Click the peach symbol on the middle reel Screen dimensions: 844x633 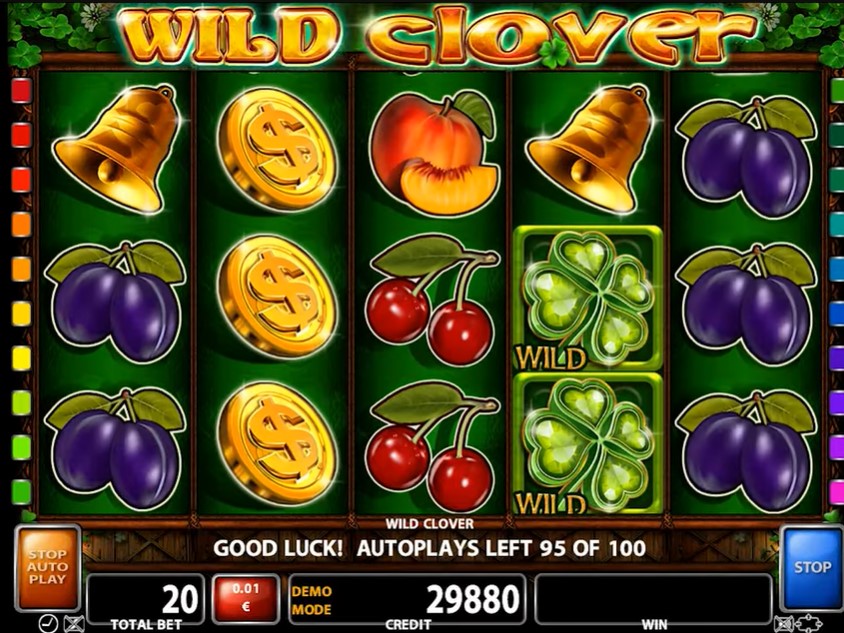point(434,153)
